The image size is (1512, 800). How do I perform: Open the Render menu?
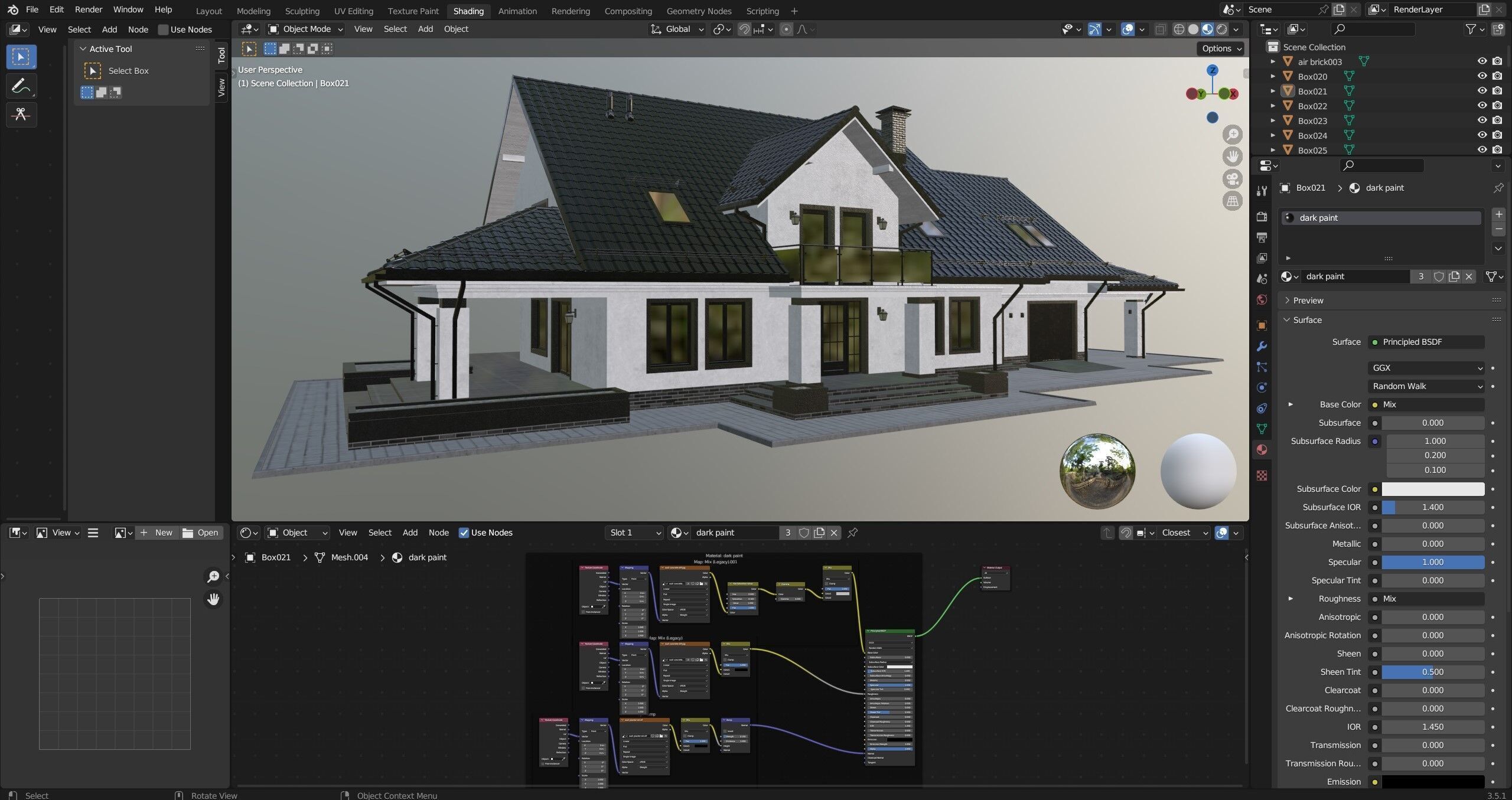tap(88, 9)
